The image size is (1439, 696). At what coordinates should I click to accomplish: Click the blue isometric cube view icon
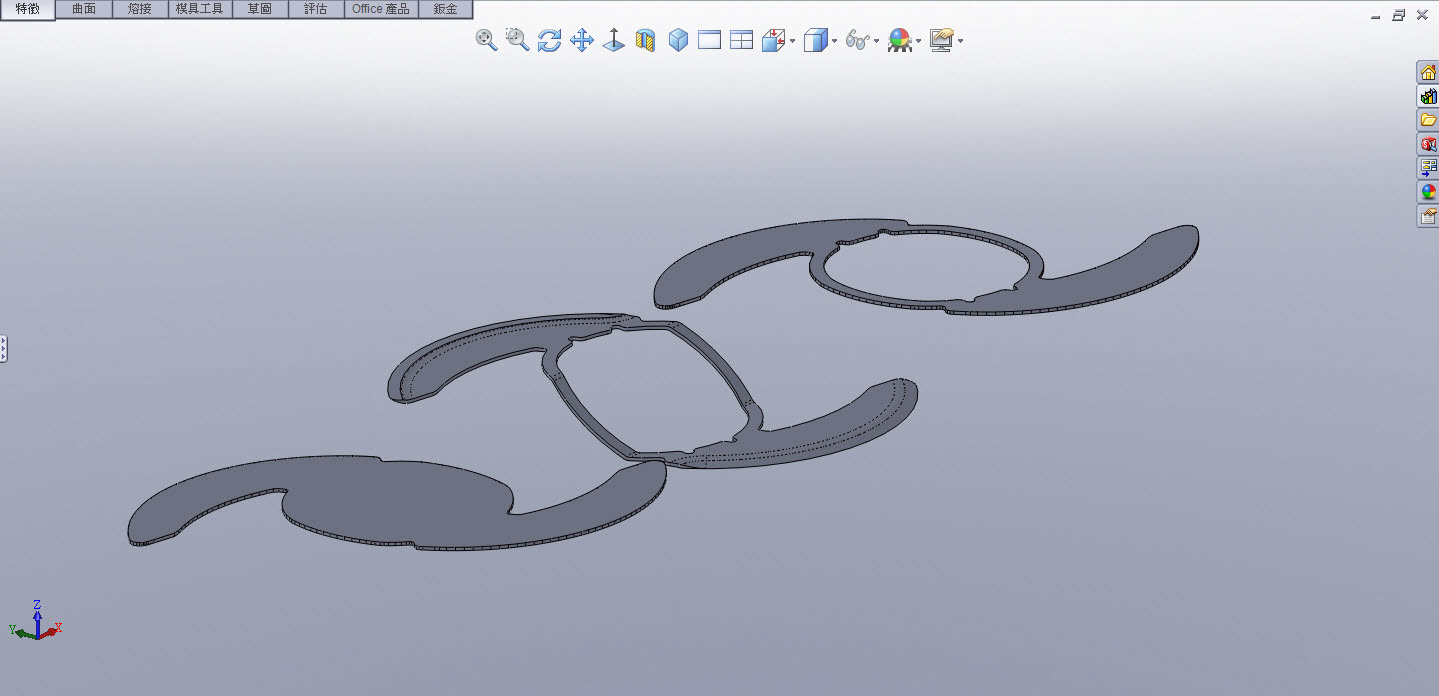click(678, 40)
